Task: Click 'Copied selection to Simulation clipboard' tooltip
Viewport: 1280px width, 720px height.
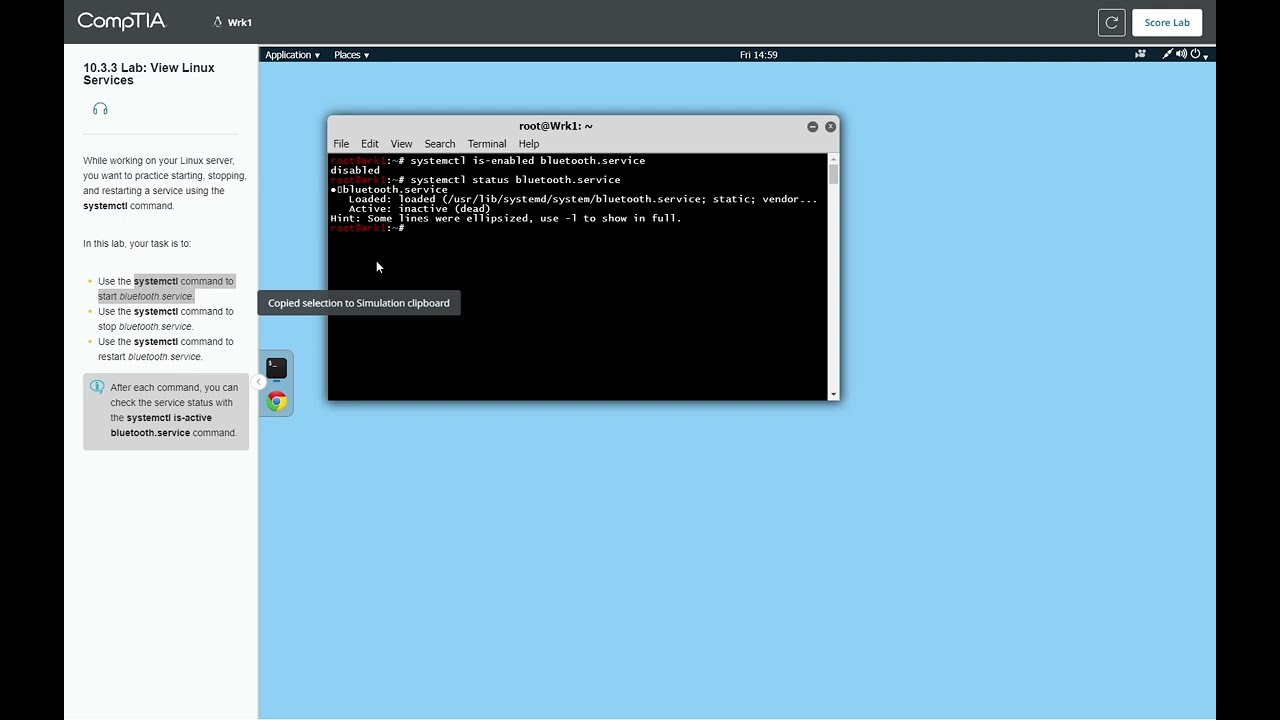Action: (x=359, y=303)
